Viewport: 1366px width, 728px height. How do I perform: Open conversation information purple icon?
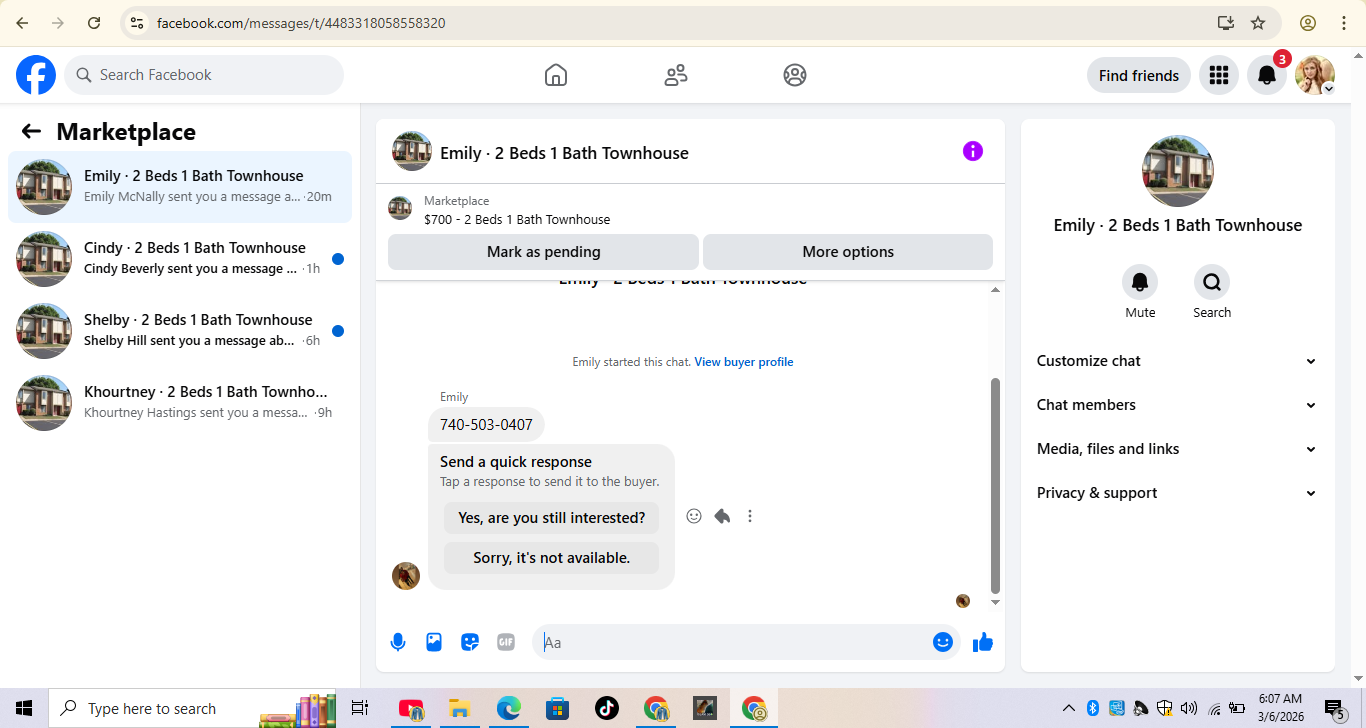[973, 151]
